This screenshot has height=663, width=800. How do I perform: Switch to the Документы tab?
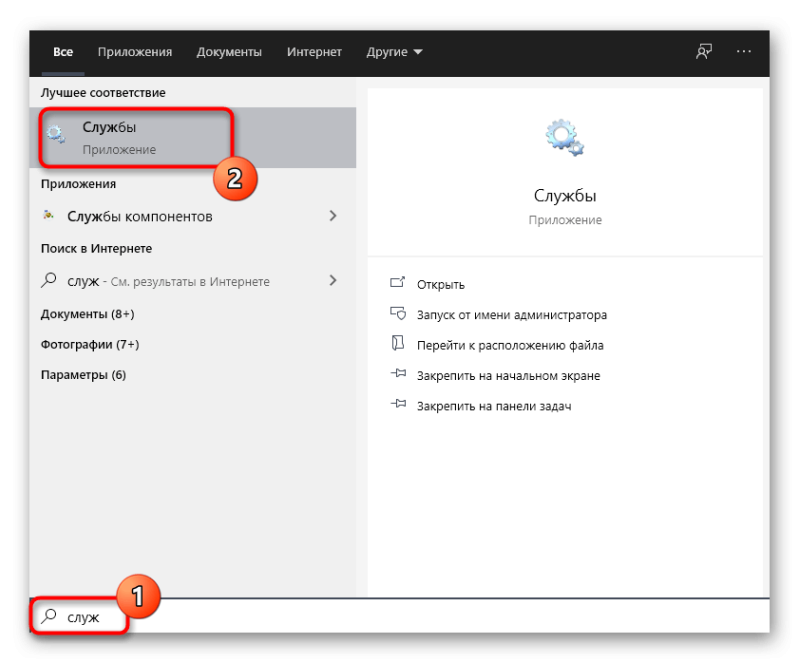point(229,52)
